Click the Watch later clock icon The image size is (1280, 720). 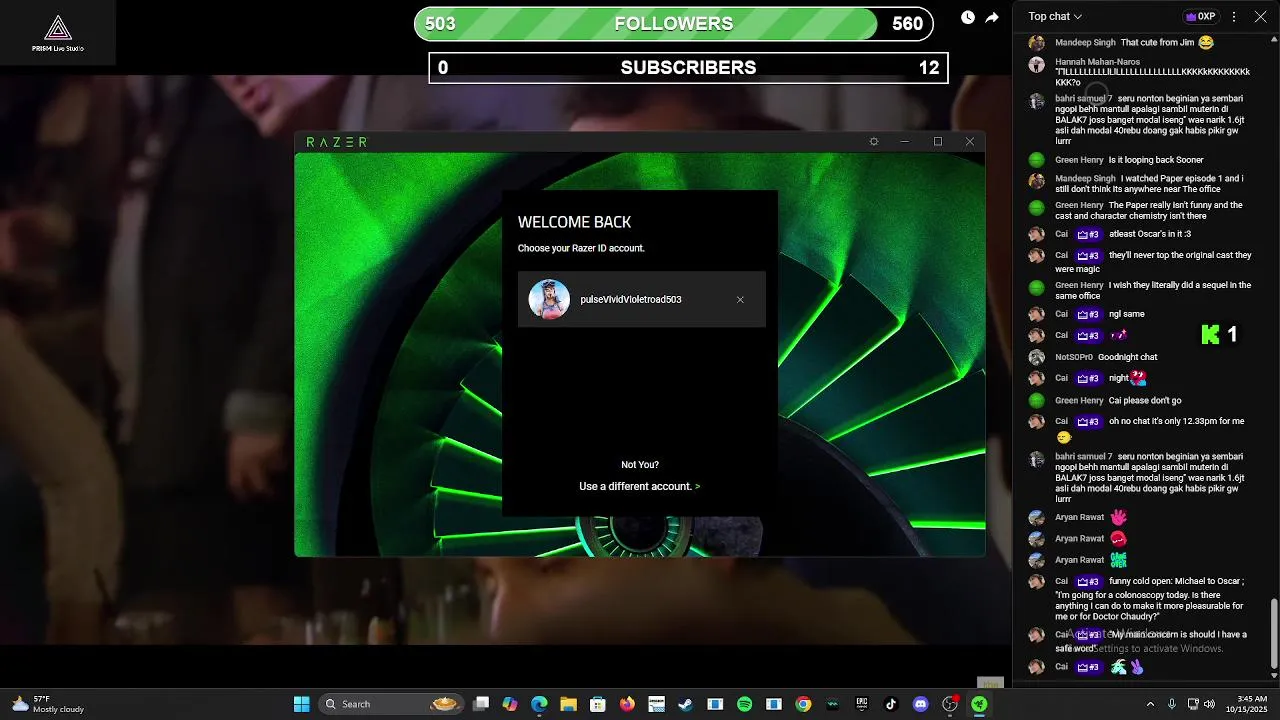click(x=968, y=17)
